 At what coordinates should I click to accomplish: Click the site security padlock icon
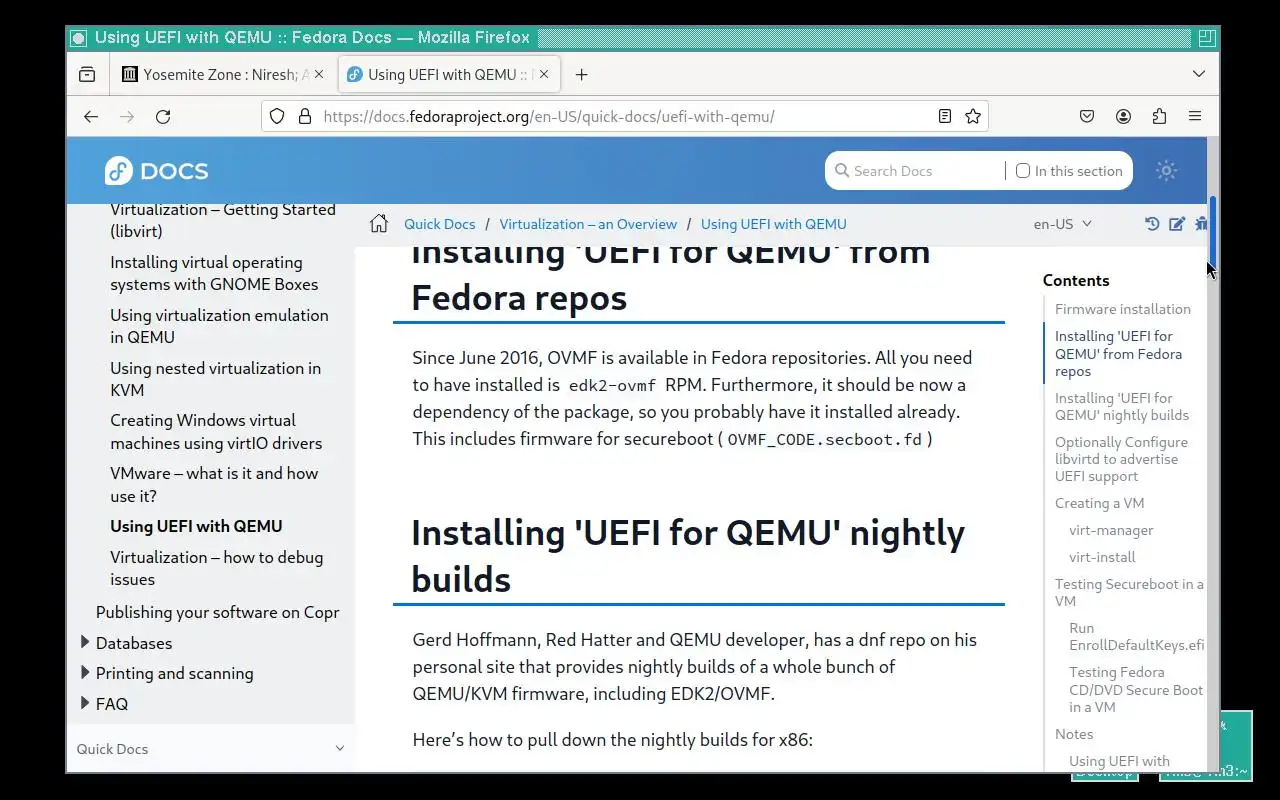tap(305, 116)
